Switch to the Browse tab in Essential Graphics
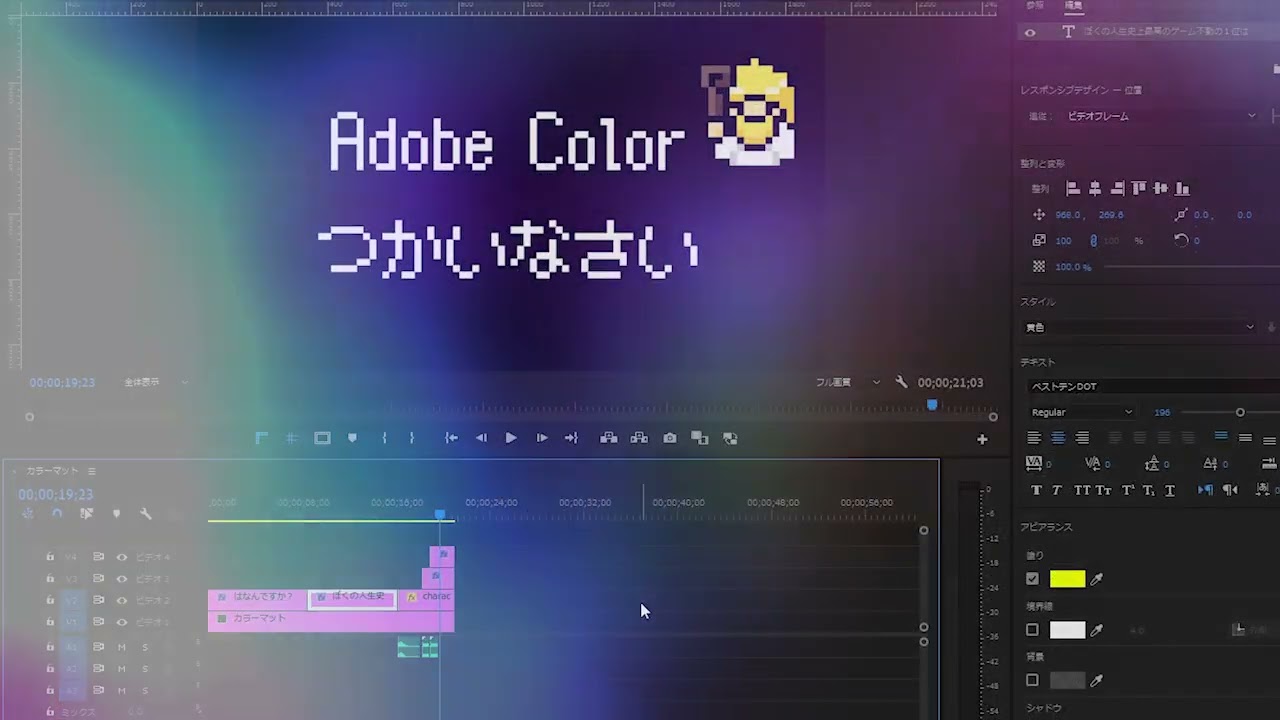The height and width of the screenshot is (720, 1280). (x=1035, y=6)
